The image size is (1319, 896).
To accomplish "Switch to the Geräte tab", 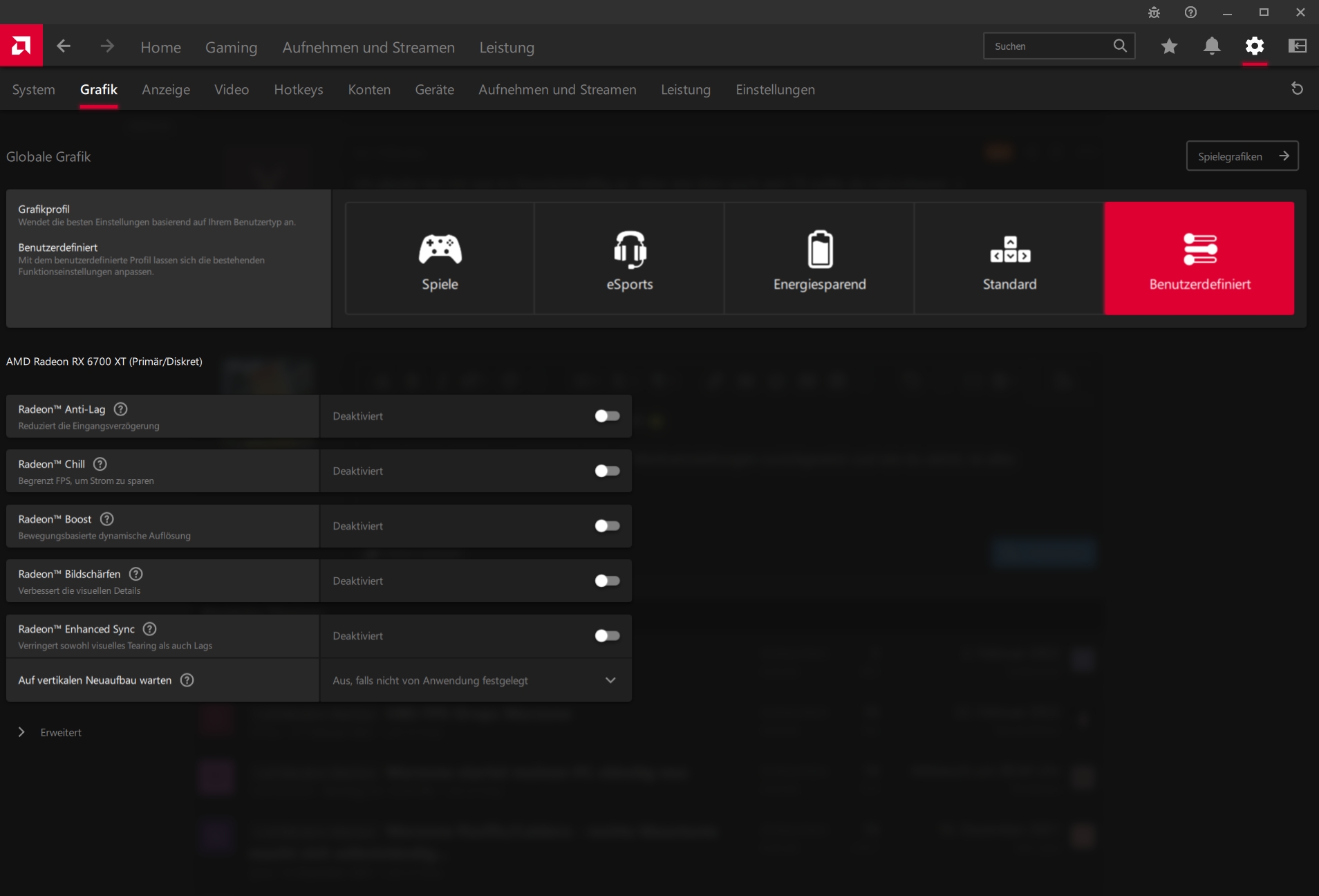I will coord(435,89).
